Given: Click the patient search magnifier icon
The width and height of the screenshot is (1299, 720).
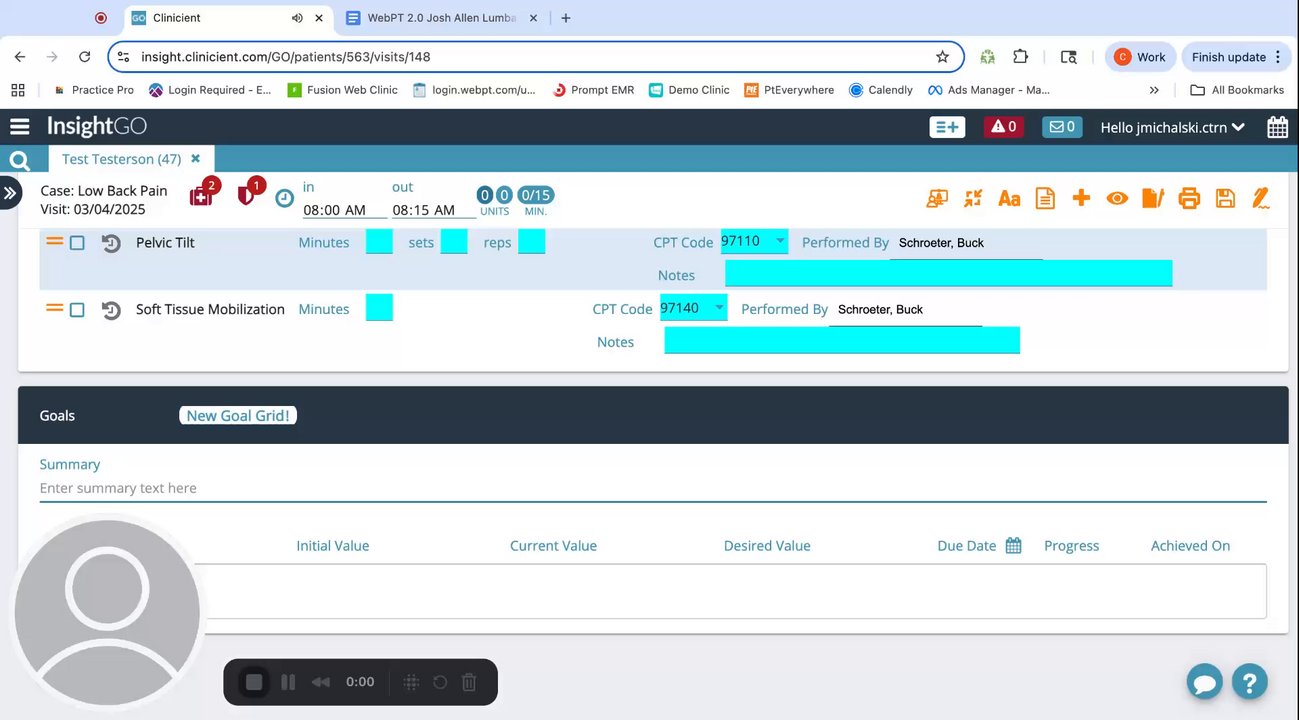Looking at the screenshot, I should pos(18,160).
